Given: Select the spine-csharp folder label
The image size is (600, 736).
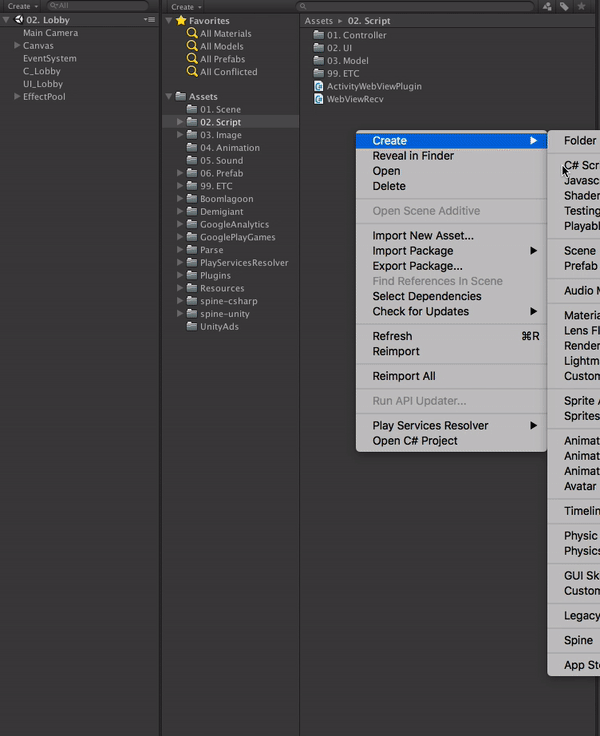Looking at the screenshot, I should point(229,301).
